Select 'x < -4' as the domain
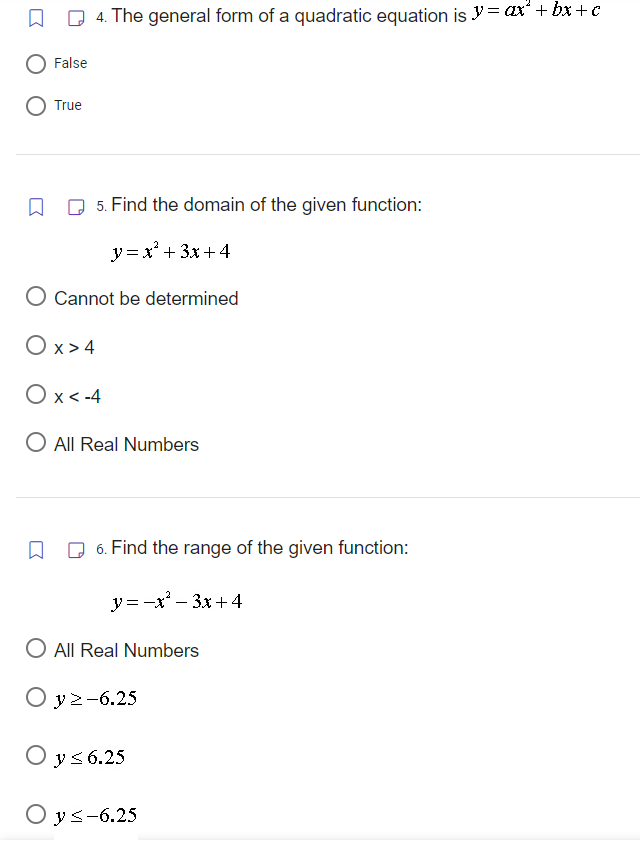 35,395
